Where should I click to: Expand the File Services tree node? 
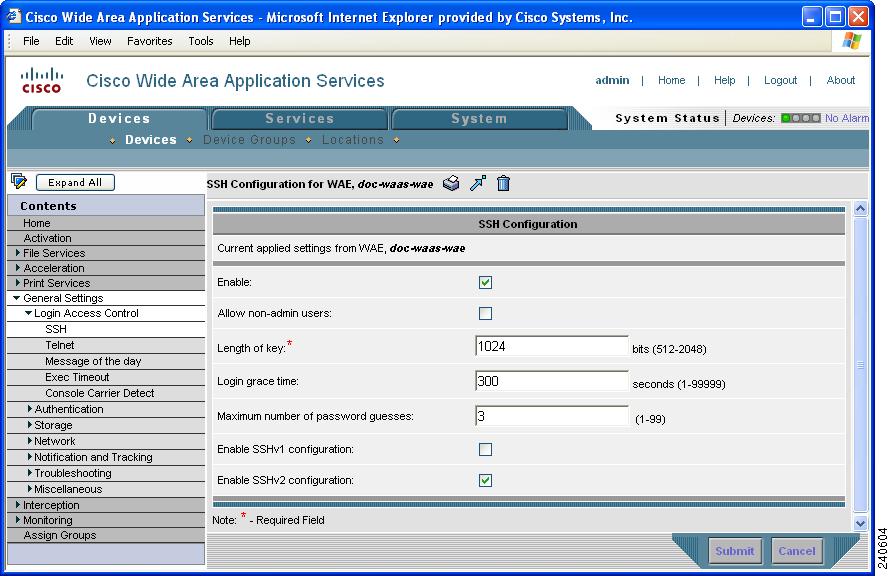18,253
